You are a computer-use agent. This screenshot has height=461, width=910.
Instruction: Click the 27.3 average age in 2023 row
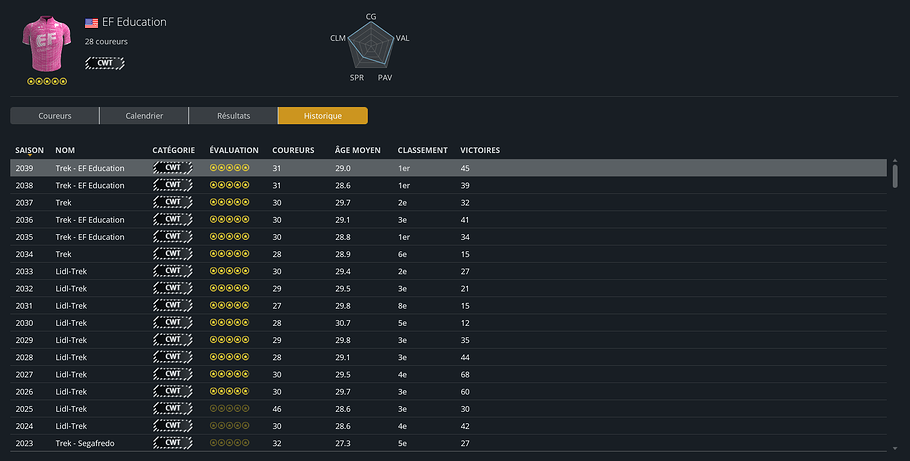[342, 443]
